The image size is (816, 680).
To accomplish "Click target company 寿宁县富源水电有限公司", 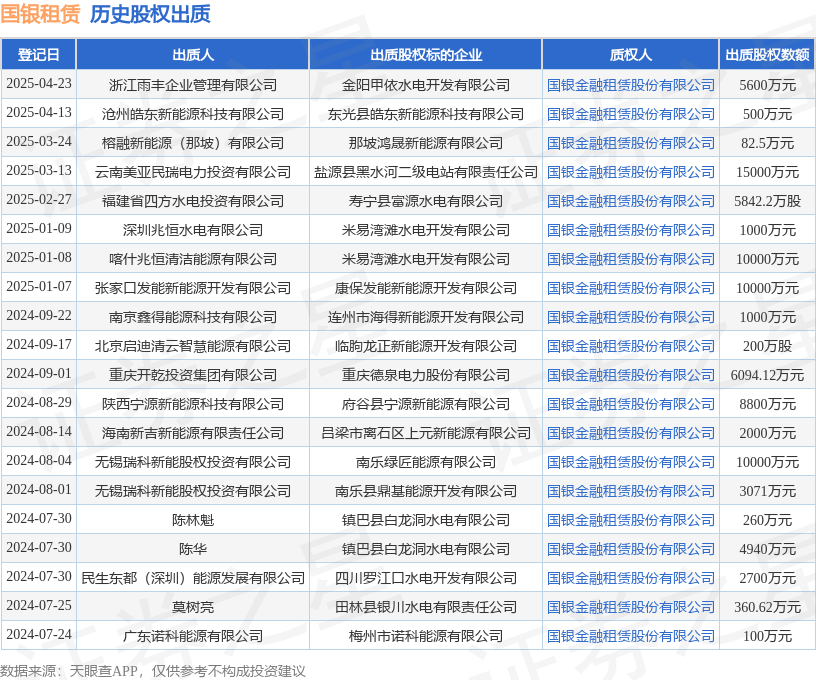I will point(426,201).
